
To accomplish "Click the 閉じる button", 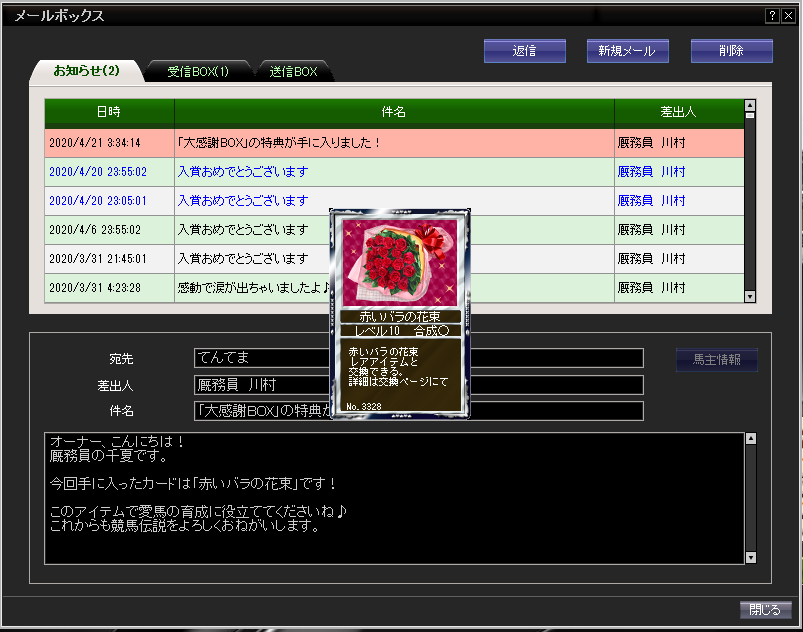I will 766,609.
